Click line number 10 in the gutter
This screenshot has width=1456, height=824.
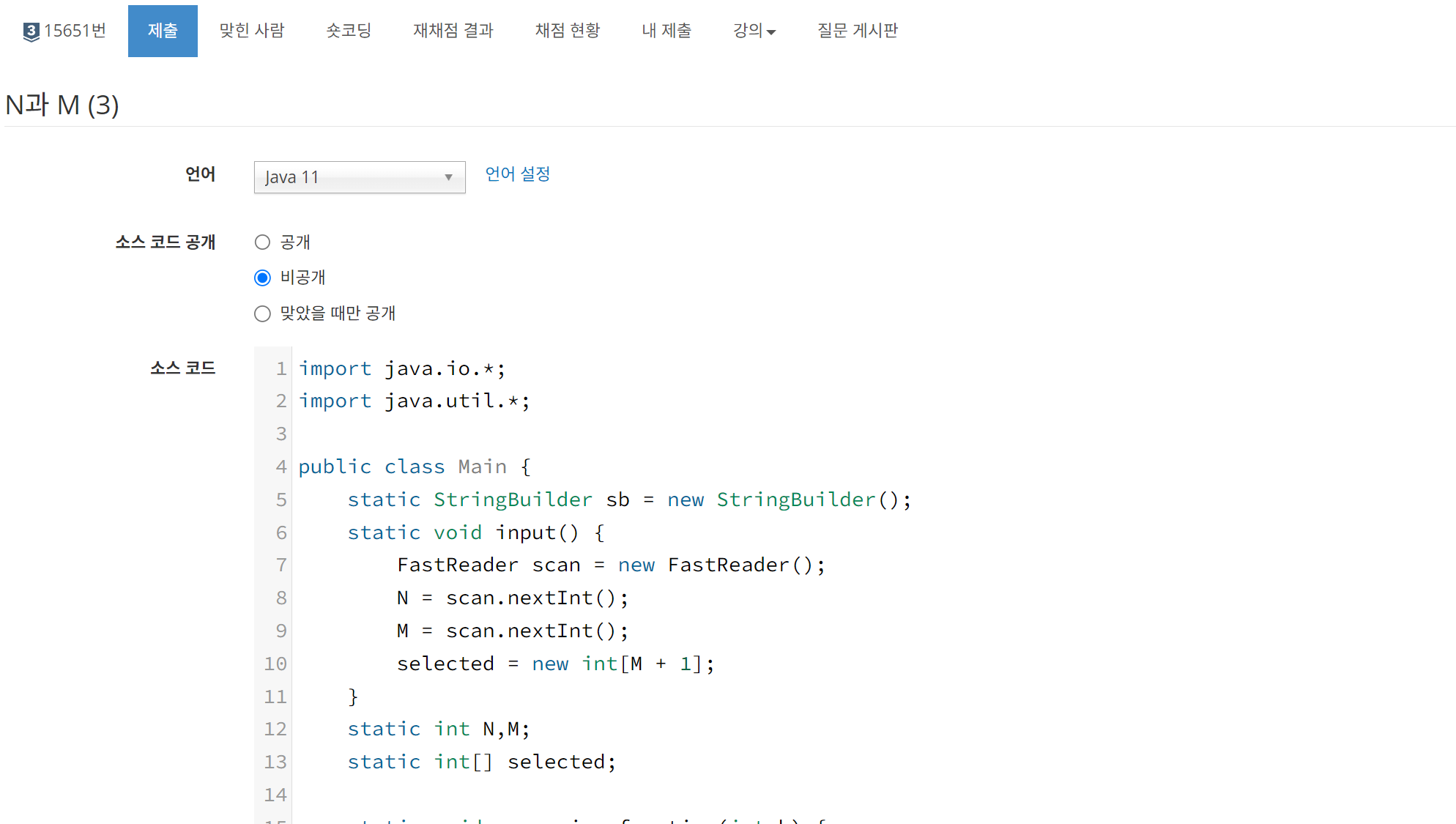pyautogui.click(x=275, y=664)
